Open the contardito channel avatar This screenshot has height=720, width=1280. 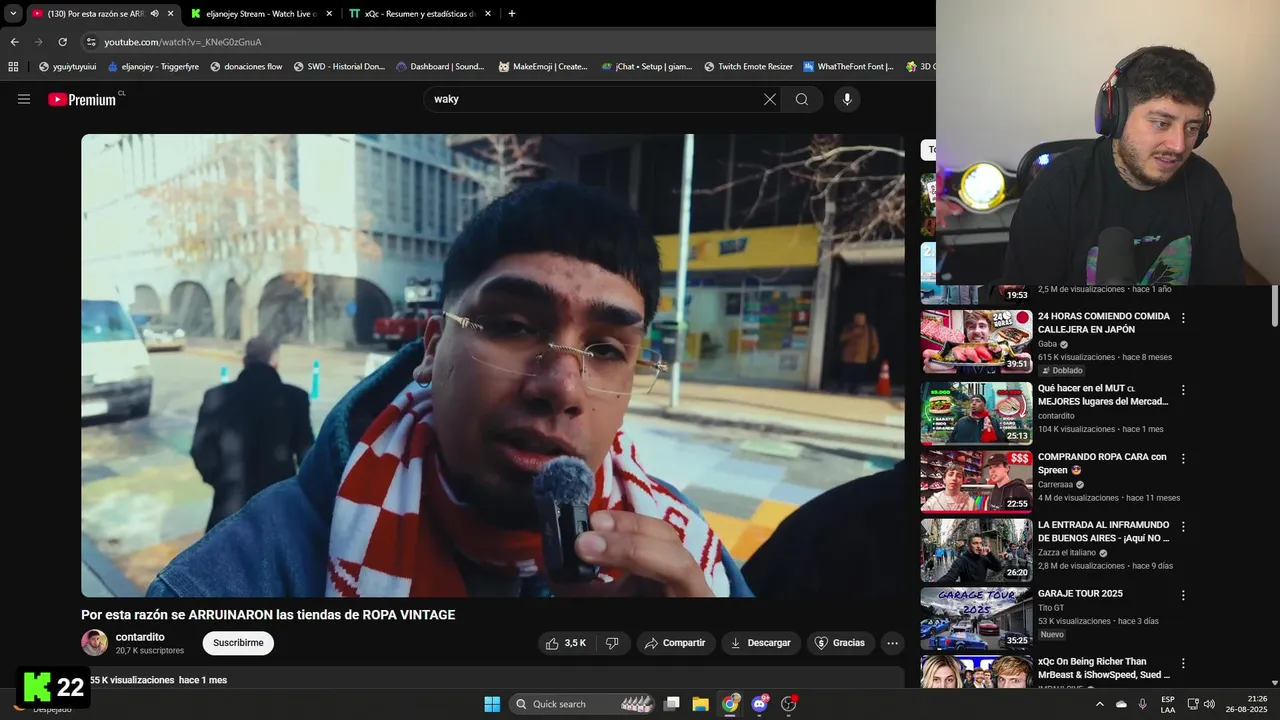point(94,643)
